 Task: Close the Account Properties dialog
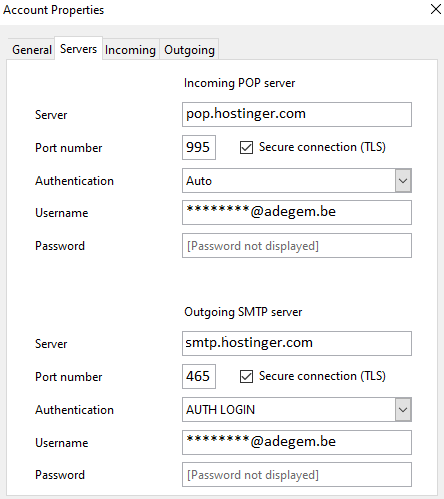click(436, 9)
